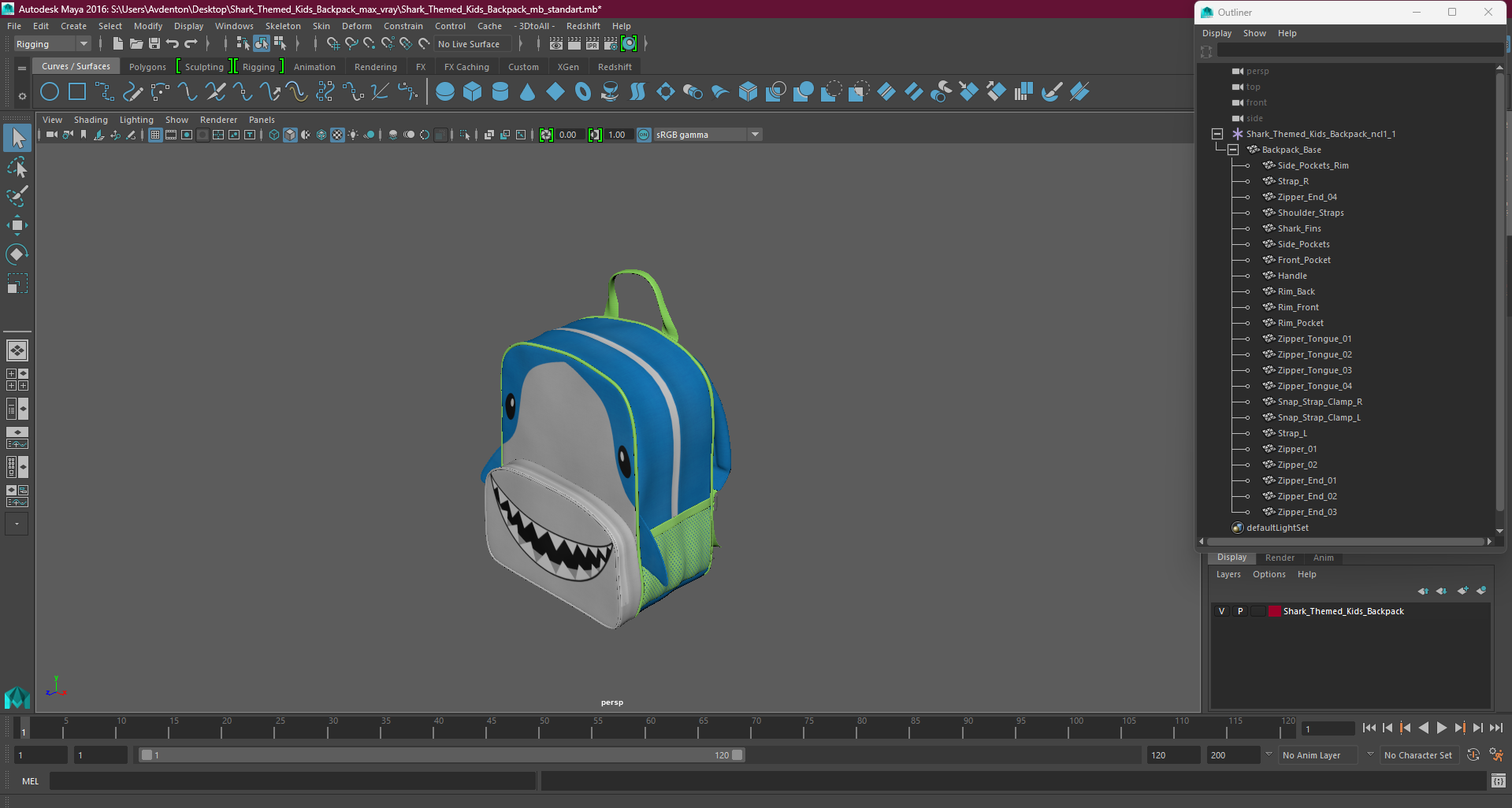Collapse Shark_Themed_Kids_Backpack_ncl1_1 node

(1217, 134)
